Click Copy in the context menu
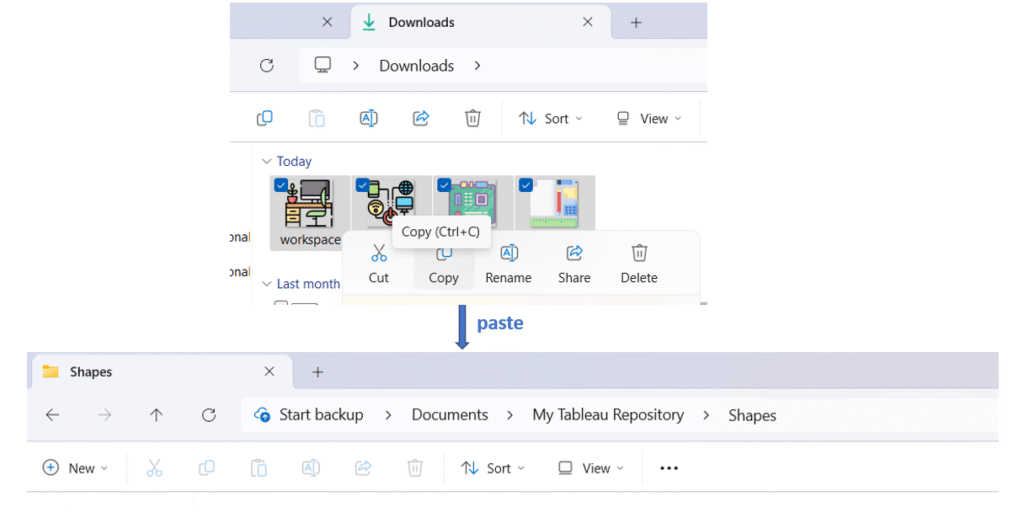 click(x=443, y=265)
